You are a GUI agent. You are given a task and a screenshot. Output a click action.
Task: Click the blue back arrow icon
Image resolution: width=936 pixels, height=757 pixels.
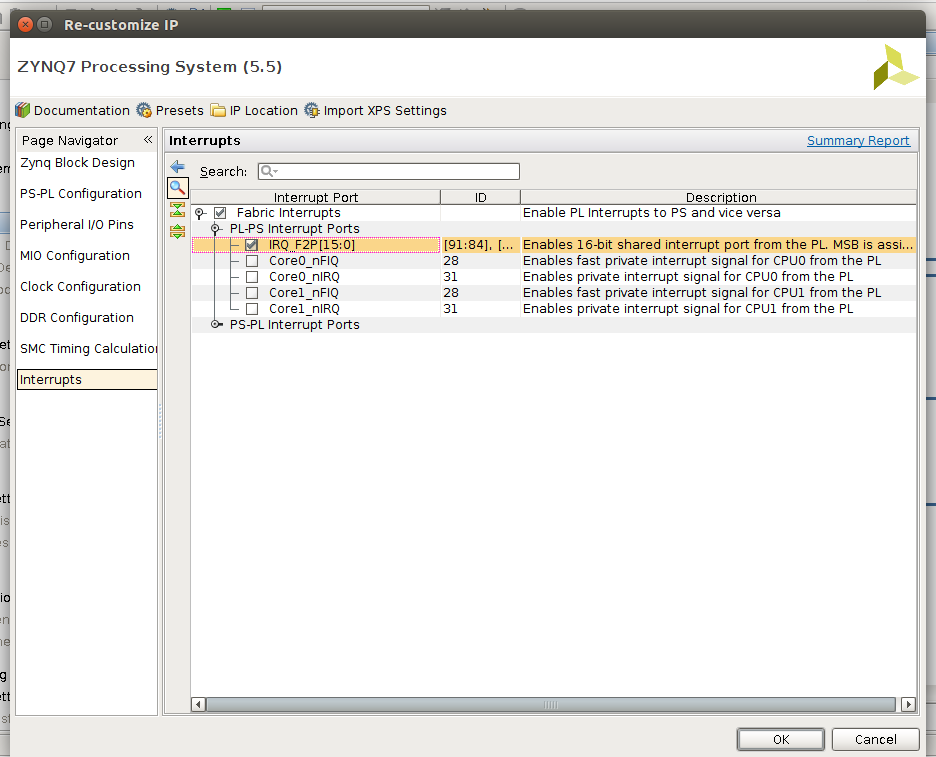pos(177,167)
